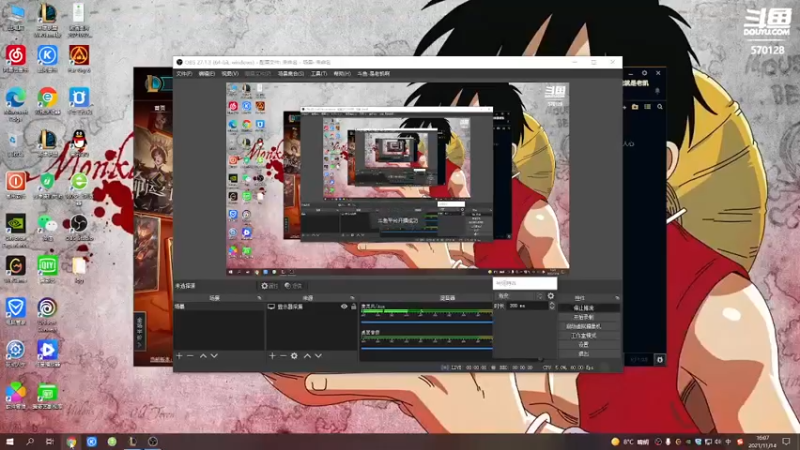Screen dimensions: 800x450
Task: Open the View menu in OBS
Action: 230,73
